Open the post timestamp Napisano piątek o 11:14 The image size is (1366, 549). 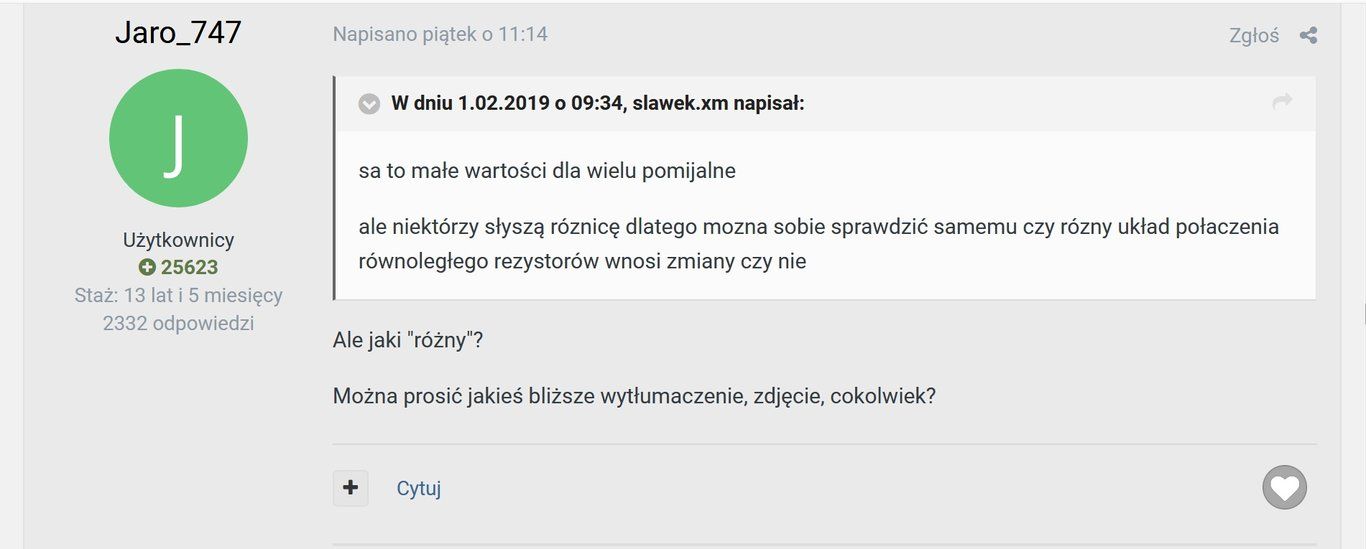click(440, 34)
